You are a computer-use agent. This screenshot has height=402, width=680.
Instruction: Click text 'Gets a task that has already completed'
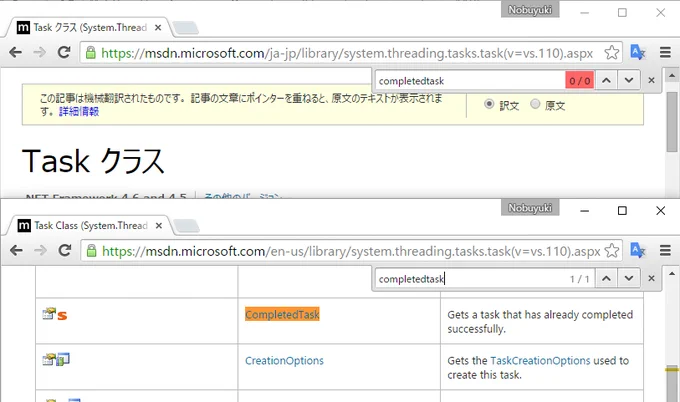[x=540, y=314]
